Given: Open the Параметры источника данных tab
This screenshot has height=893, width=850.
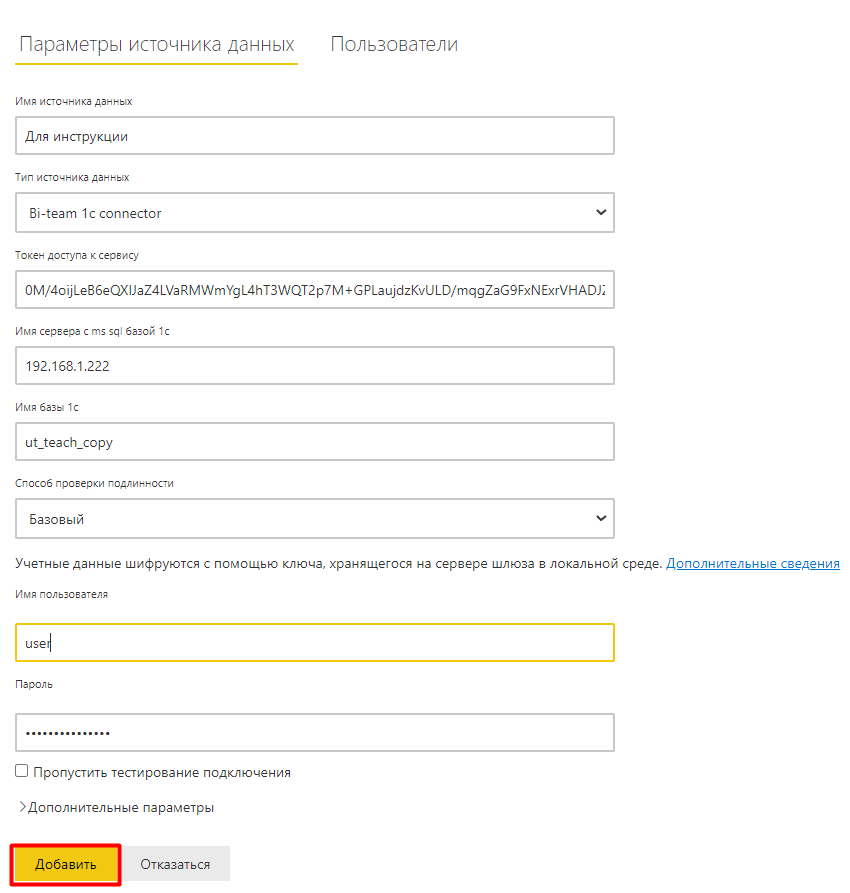Looking at the screenshot, I should pyautogui.click(x=156, y=45).
